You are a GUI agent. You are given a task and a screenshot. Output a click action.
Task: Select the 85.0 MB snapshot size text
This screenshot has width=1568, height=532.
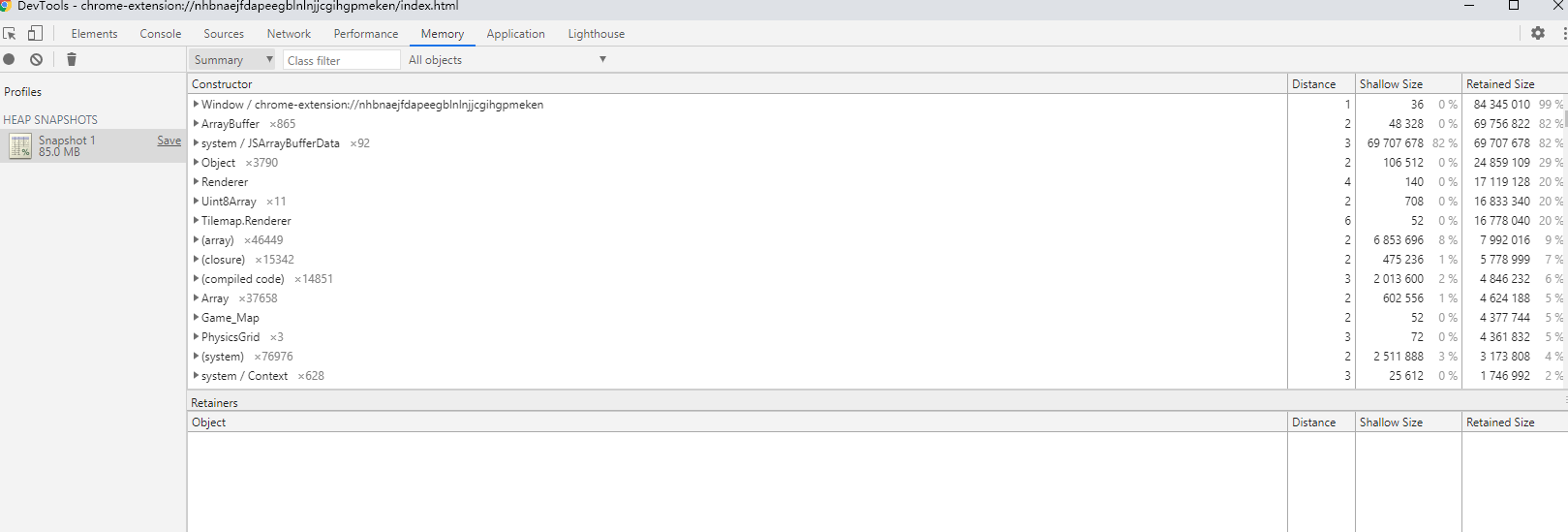coord(59,152)
